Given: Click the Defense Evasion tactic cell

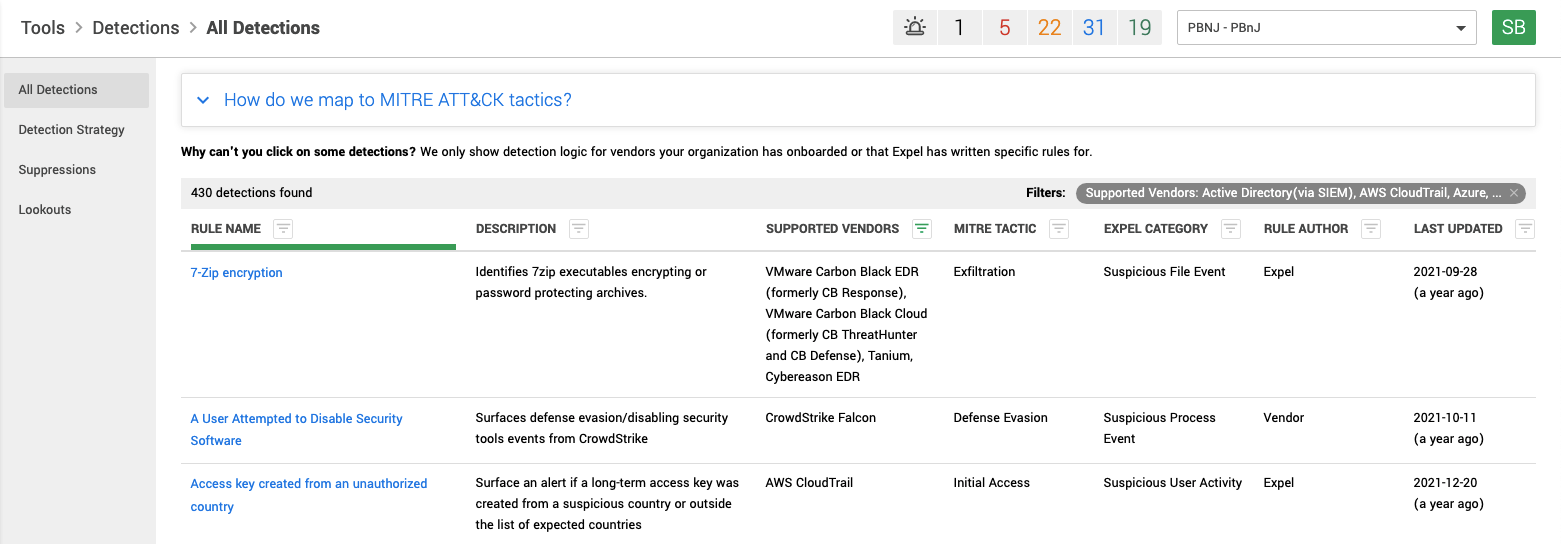Looking at the screenshot, I should click(x=1001, y=418).
